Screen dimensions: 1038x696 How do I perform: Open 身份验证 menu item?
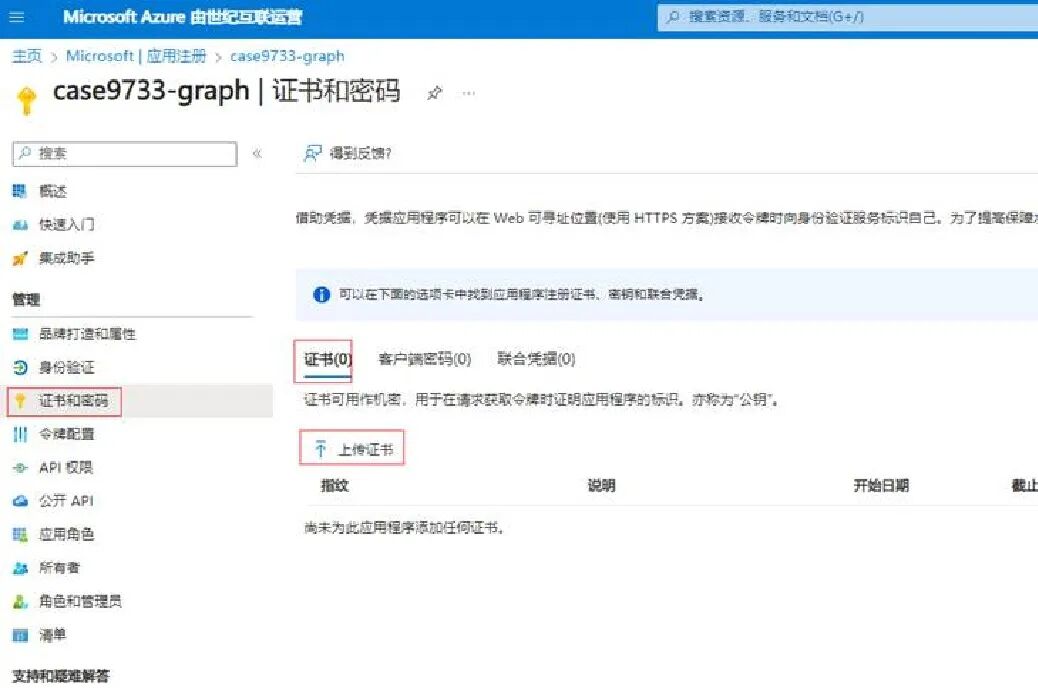[x=66, y=368]
